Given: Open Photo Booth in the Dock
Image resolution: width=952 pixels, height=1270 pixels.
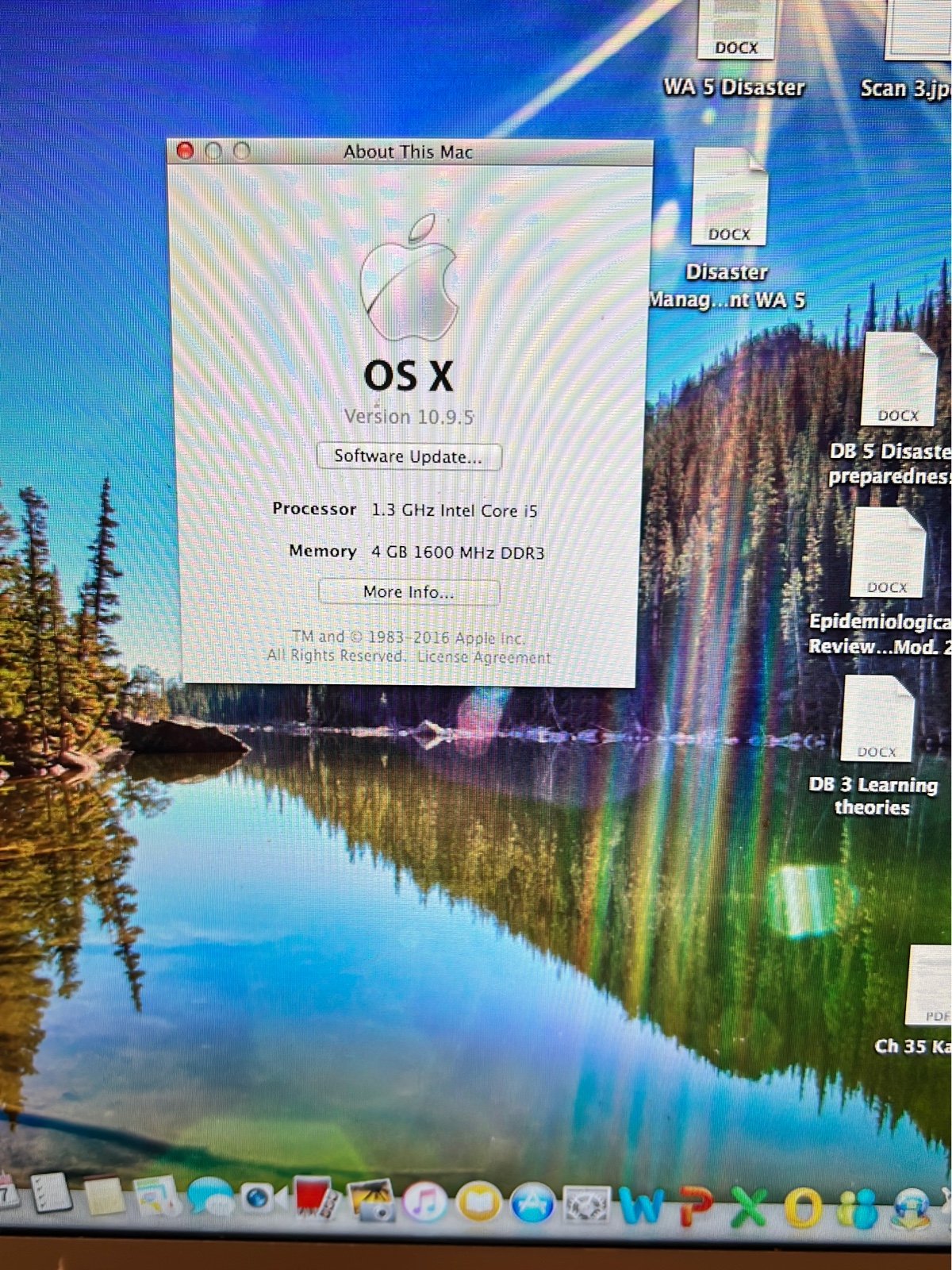Looking at the screenshot, I should pos(317,1198).
